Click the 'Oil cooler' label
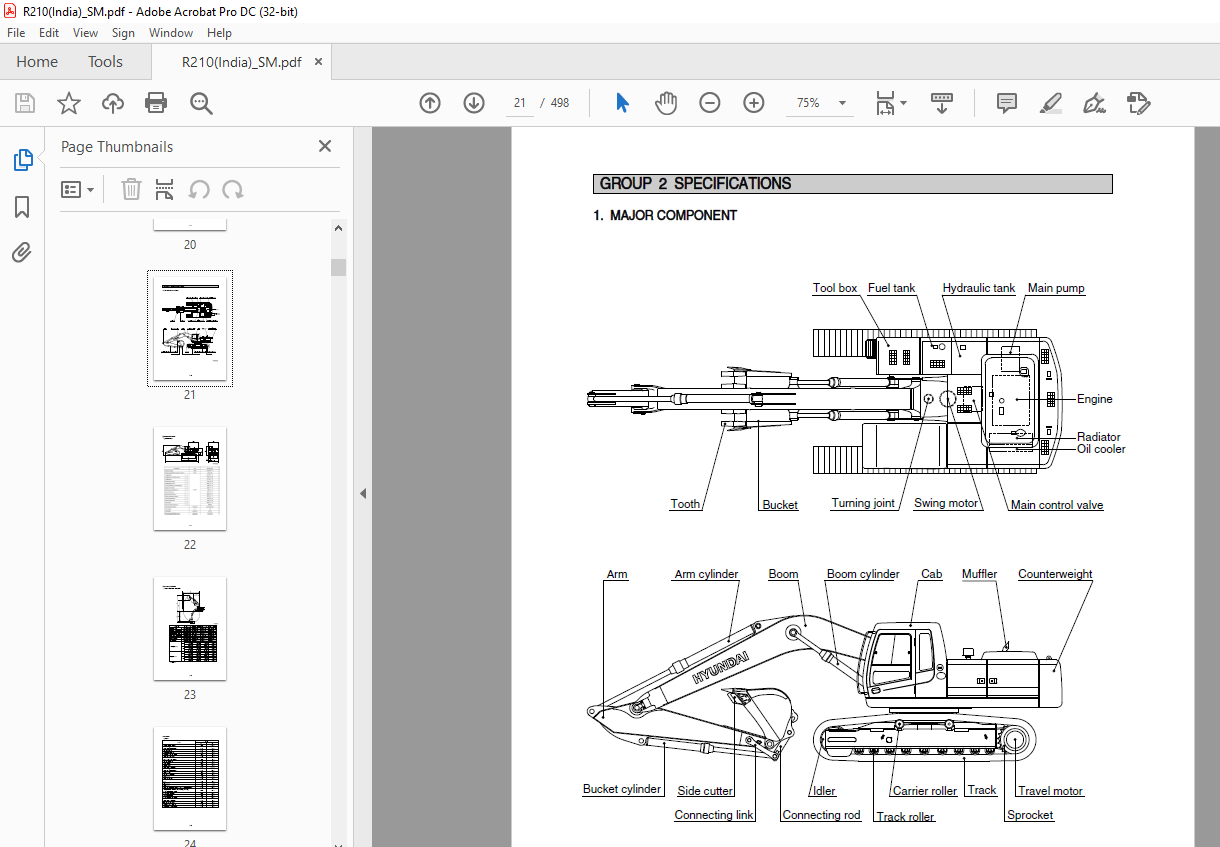Viewport: 1220px width, 847px height. pos(1101,449)
